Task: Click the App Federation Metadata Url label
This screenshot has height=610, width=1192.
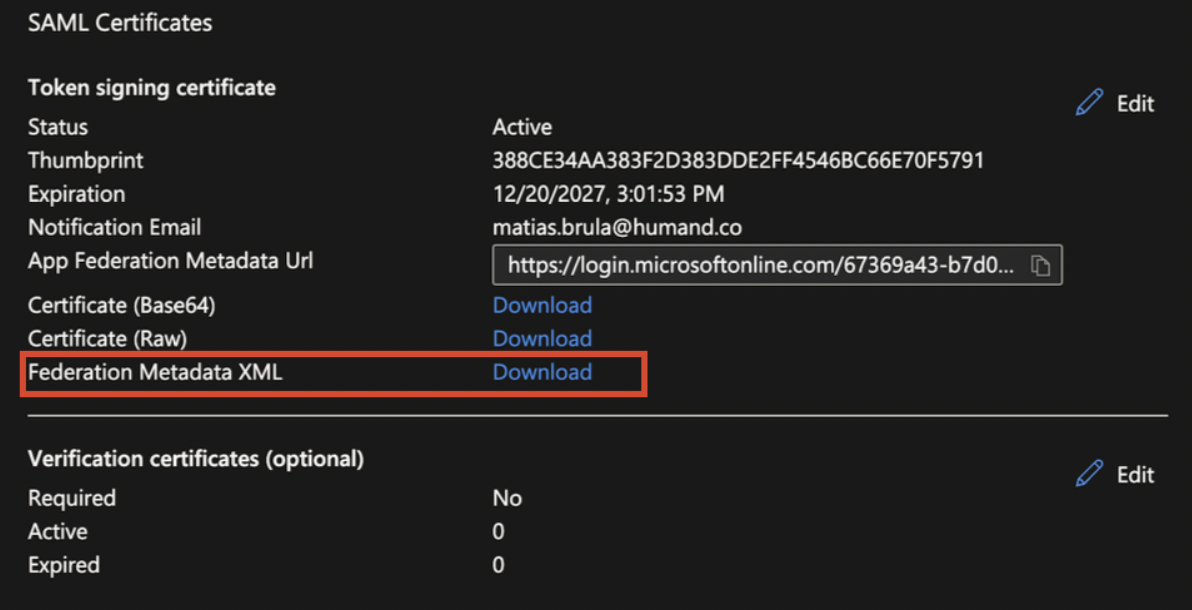Action: point(171,261)
